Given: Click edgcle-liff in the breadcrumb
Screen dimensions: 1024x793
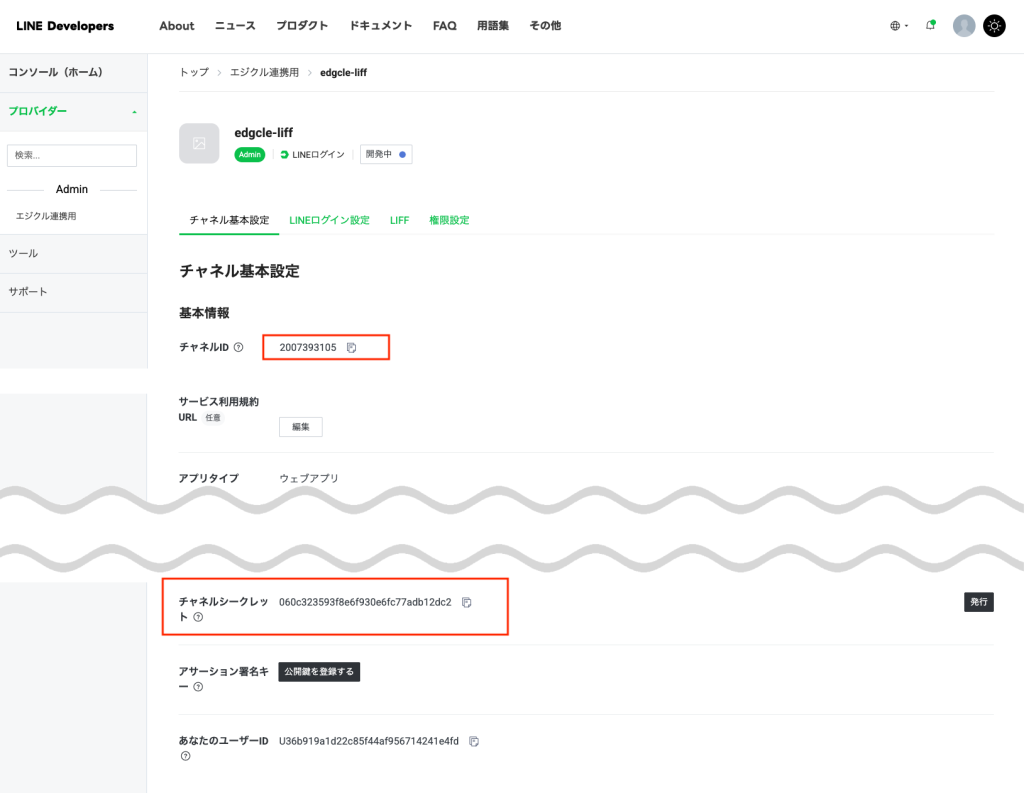Looking at the screenshot, I should [344, 73].
